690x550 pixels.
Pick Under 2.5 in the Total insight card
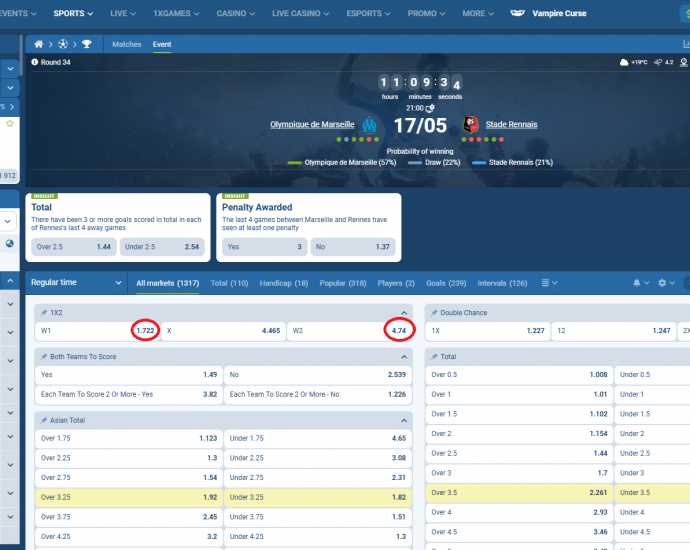tap(162, 247)
